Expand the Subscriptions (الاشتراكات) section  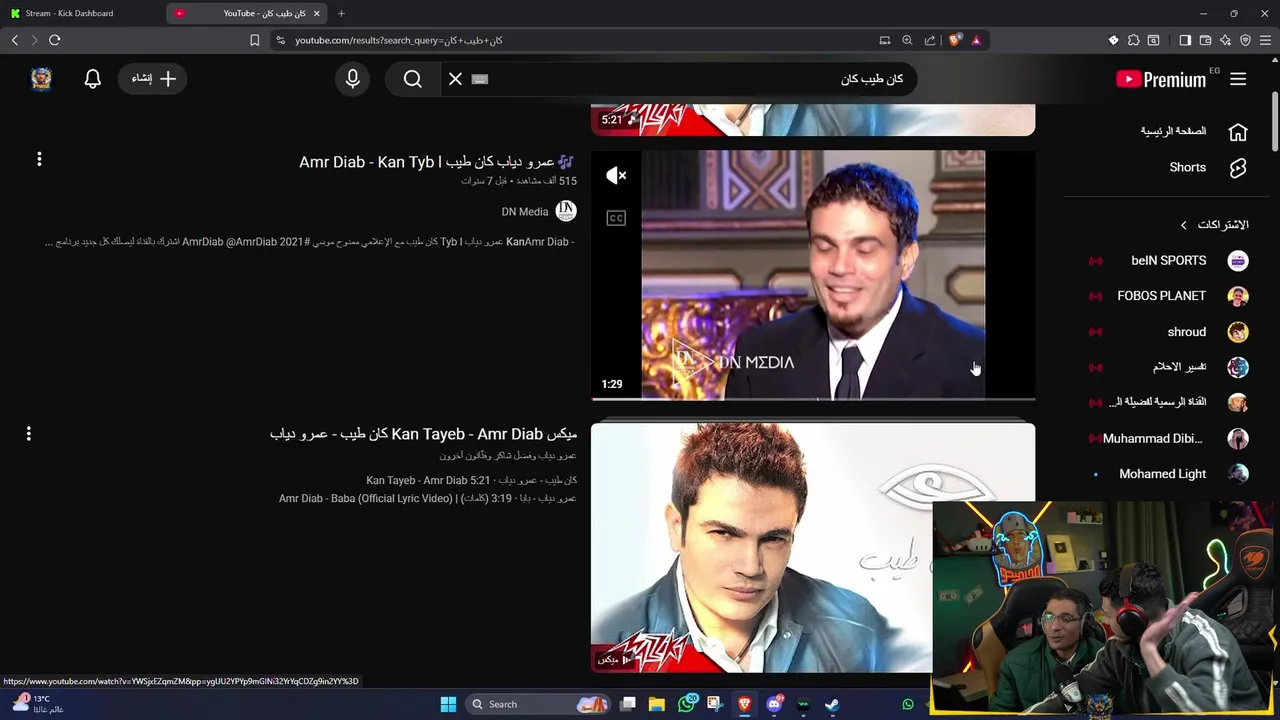pos(1214,225)
